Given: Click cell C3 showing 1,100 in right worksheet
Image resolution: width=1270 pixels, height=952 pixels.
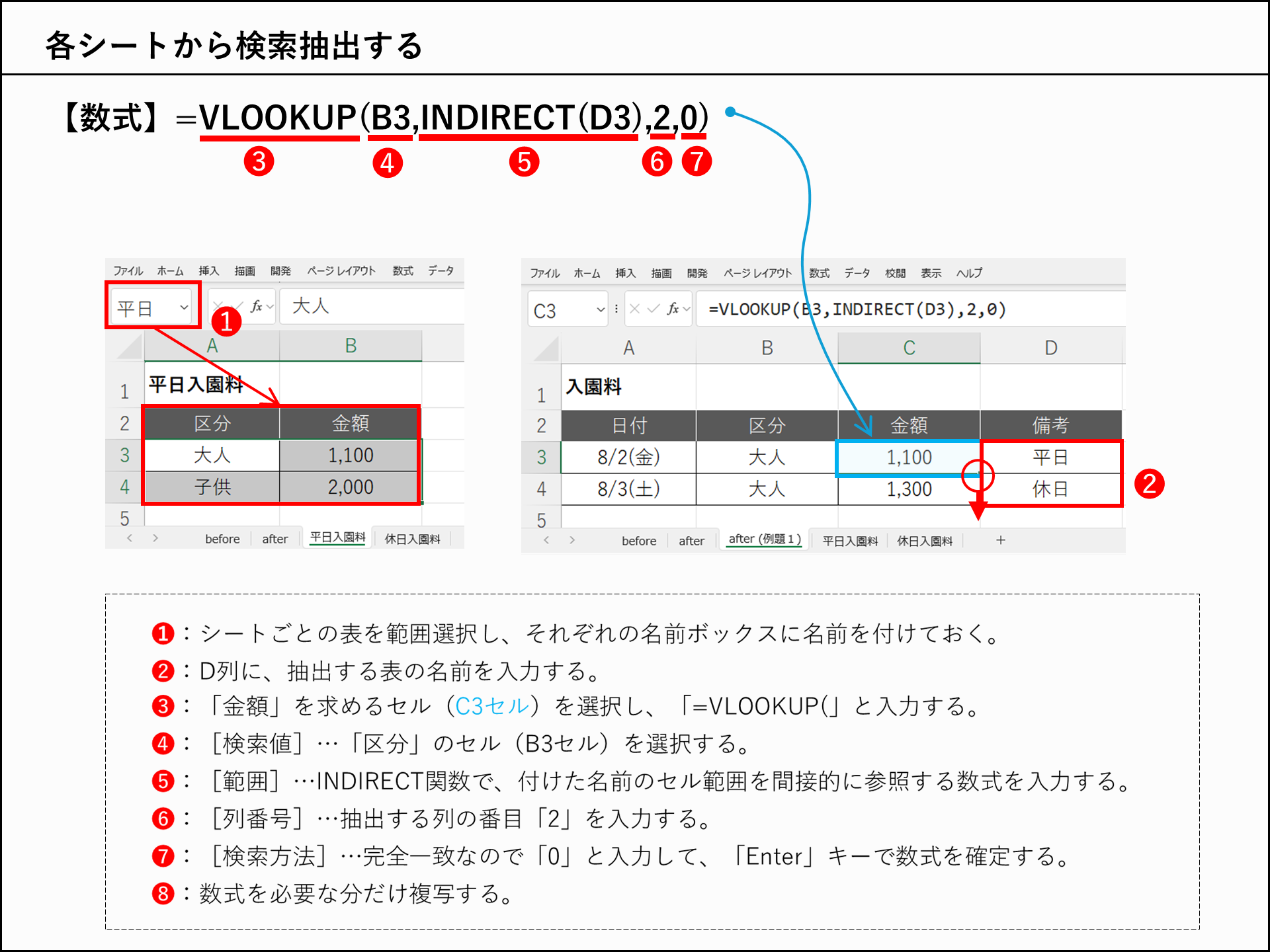Looking at the screenshot, I should click(x=909, y=457).
